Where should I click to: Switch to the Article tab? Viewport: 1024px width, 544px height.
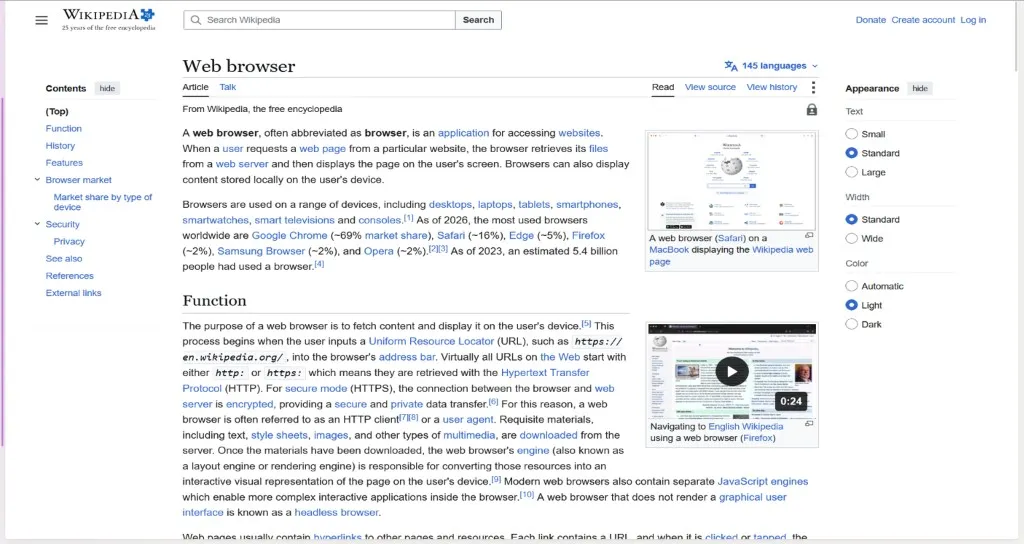[195, 87]
